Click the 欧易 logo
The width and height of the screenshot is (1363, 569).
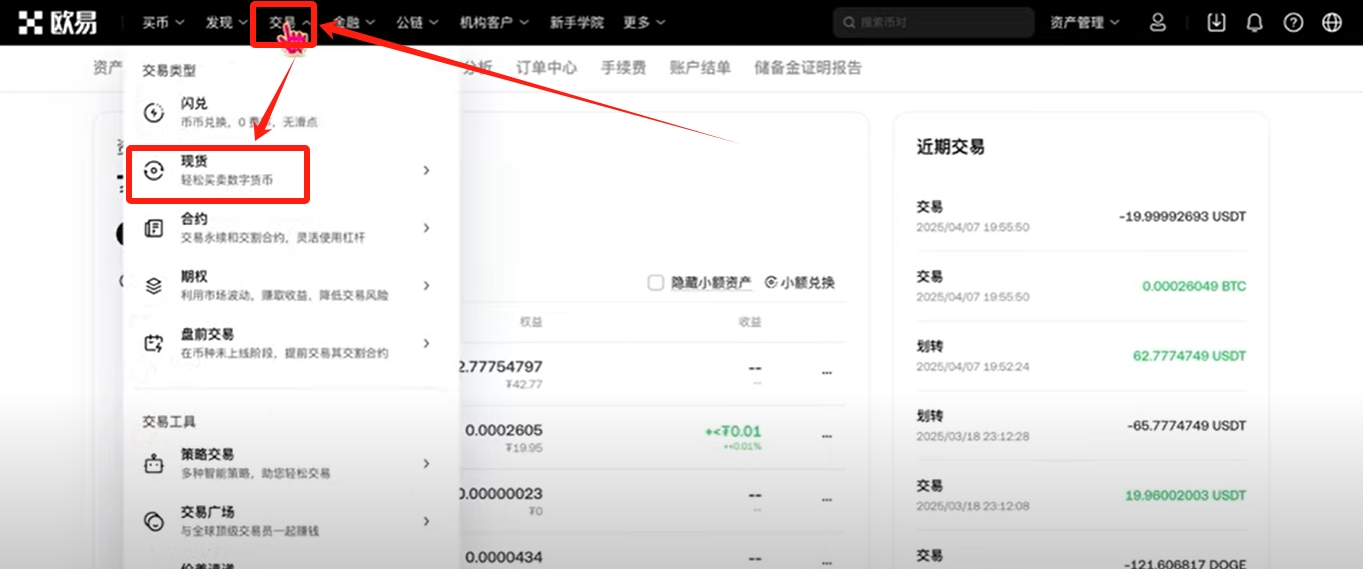tap(59, 22)
